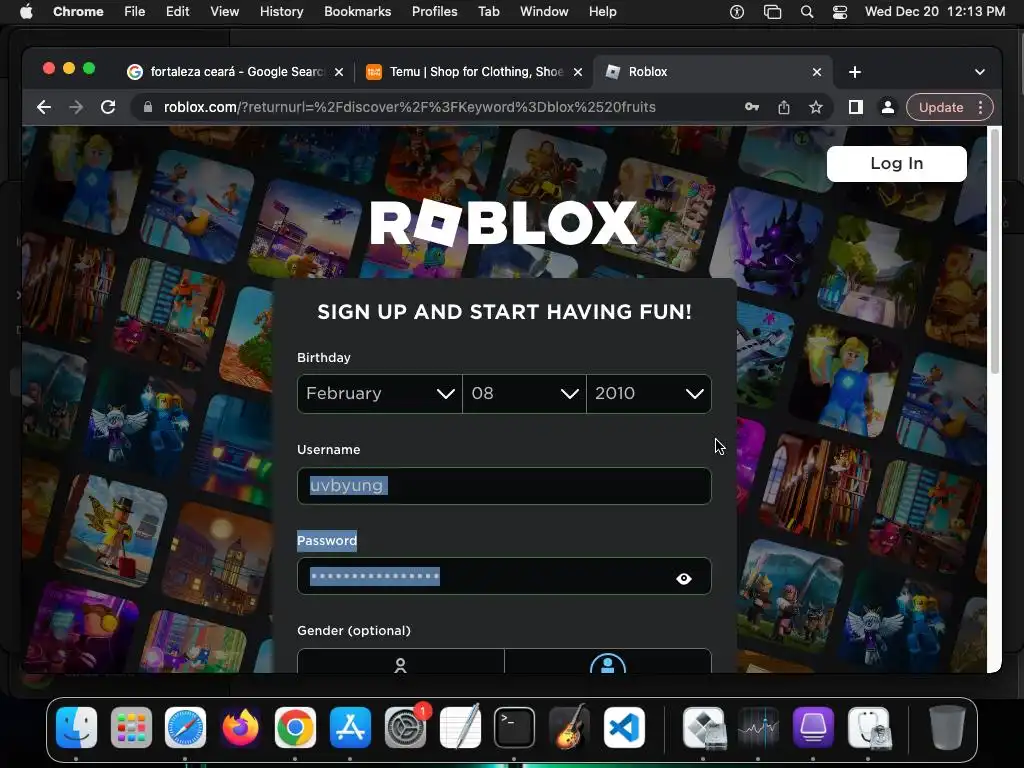
Task: Open Chrome from the dock
Action: coord(295,728)
